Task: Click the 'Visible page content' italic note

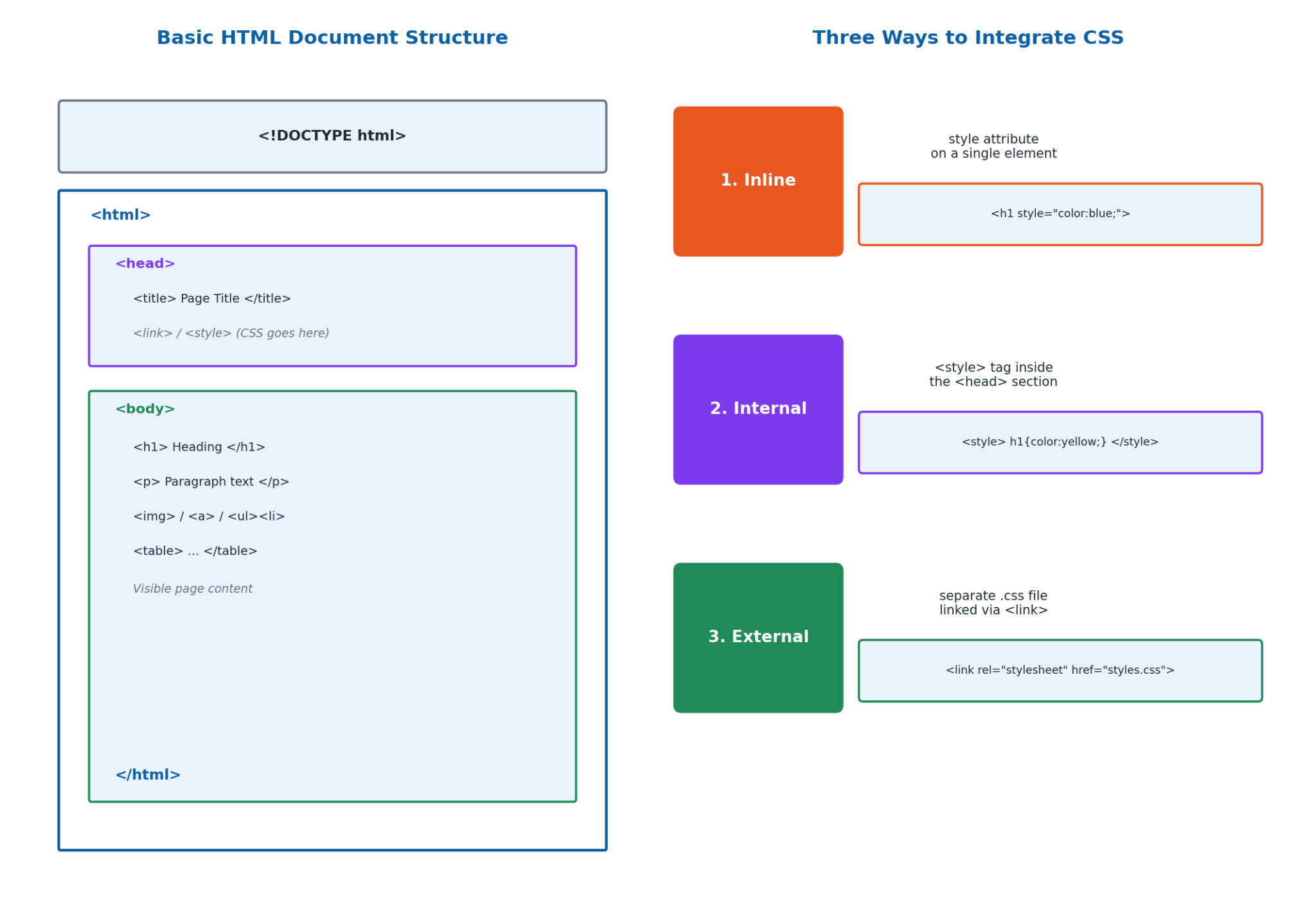Action: pyautogui.click(x=193, y=589)
